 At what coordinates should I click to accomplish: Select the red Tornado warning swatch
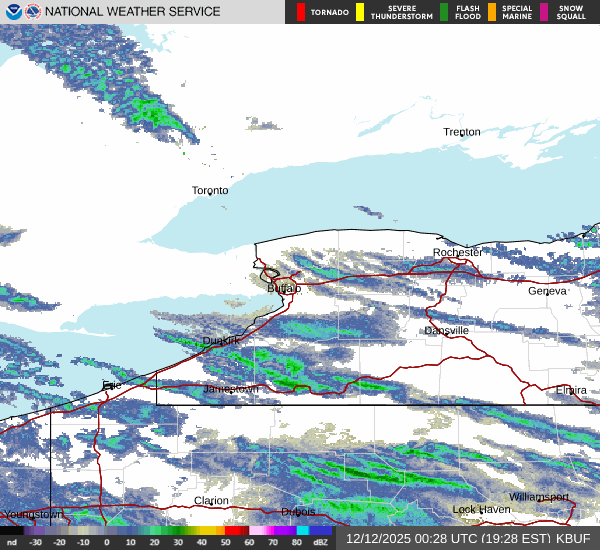tap(301, 12)
